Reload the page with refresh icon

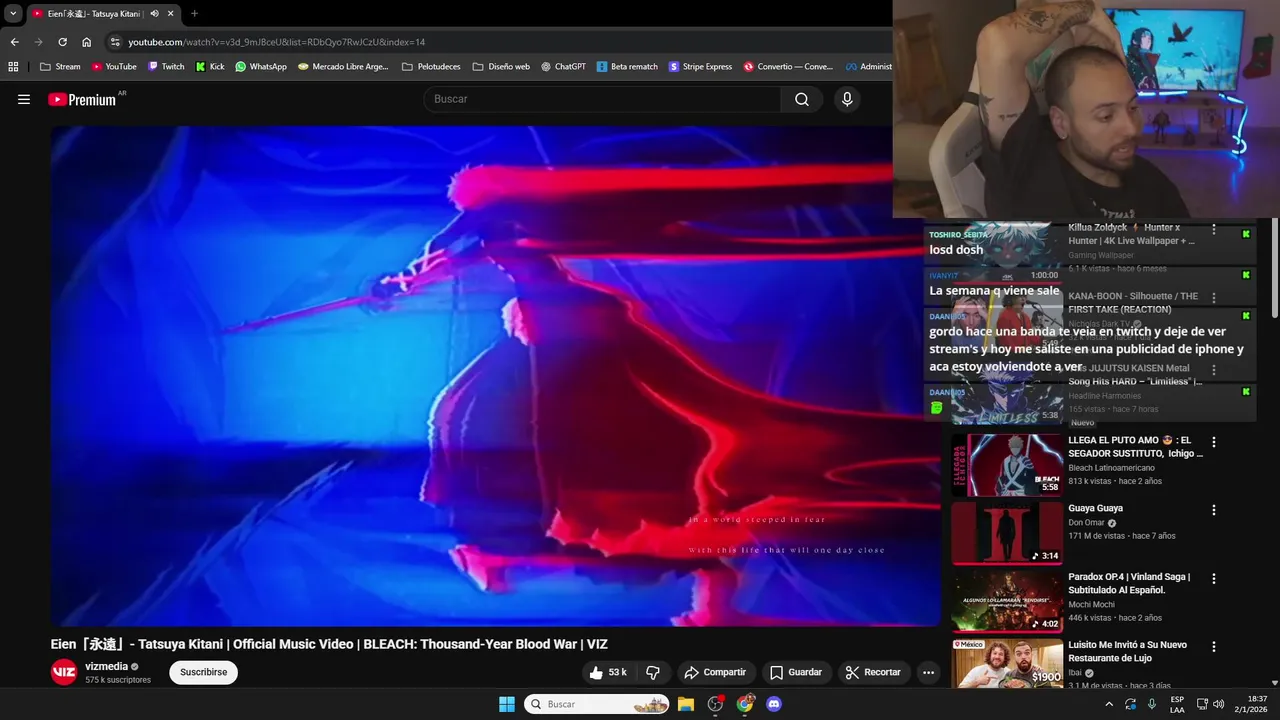[x=62, y=42]
